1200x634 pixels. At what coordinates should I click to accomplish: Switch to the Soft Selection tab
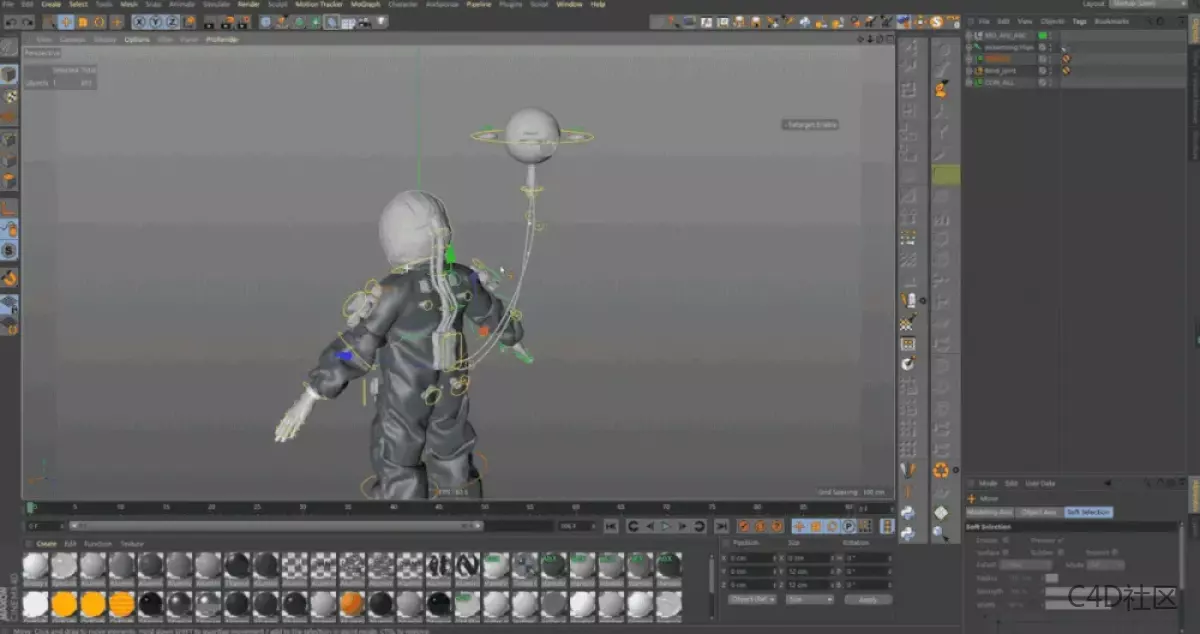coord(1088,512)
